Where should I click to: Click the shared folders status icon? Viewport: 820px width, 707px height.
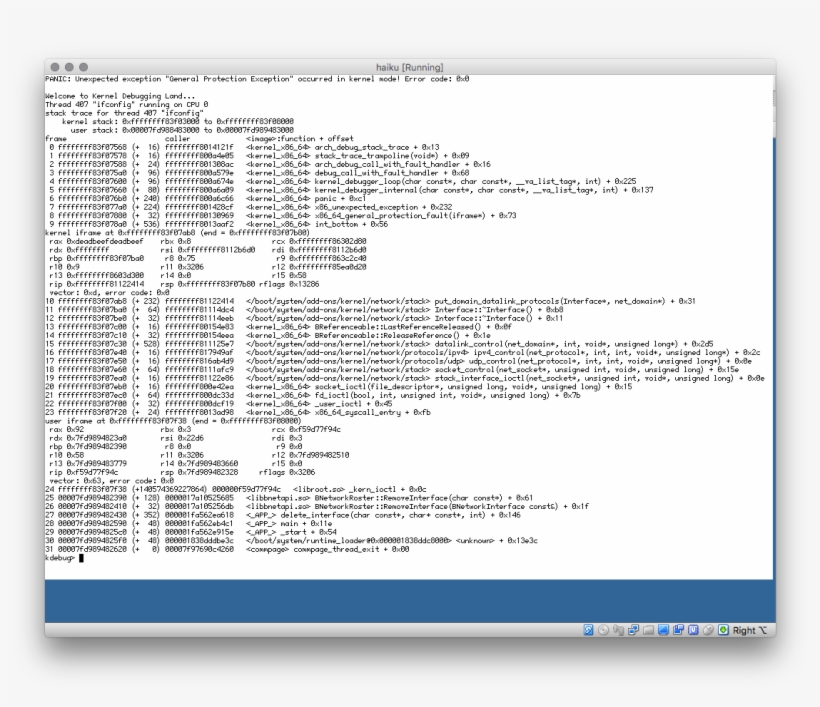click(648, 631)
